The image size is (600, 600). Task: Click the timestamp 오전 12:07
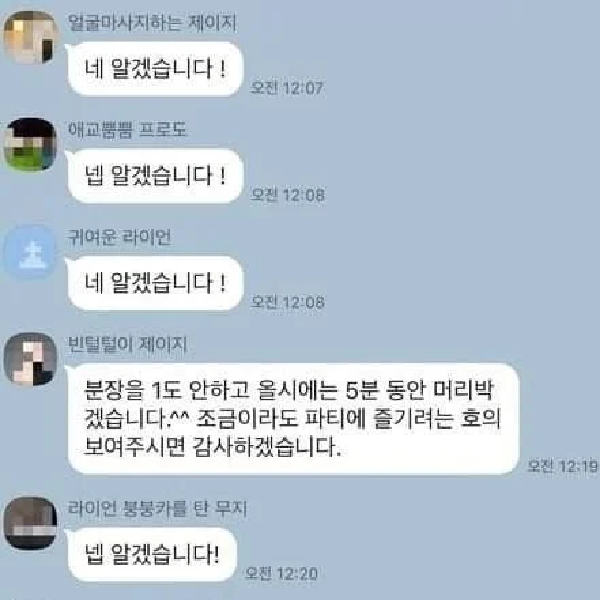coord(287,88)
